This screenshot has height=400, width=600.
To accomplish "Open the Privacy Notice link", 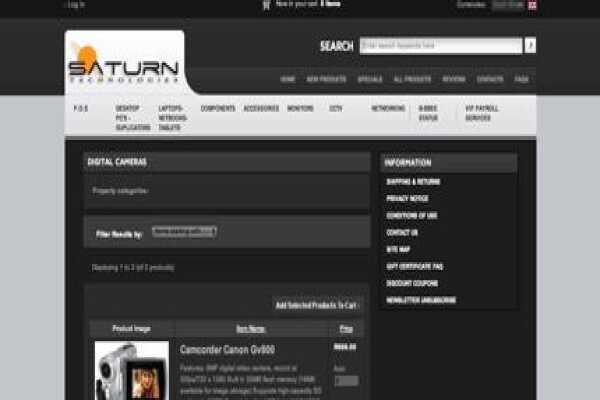I will [x=407, y=199].
